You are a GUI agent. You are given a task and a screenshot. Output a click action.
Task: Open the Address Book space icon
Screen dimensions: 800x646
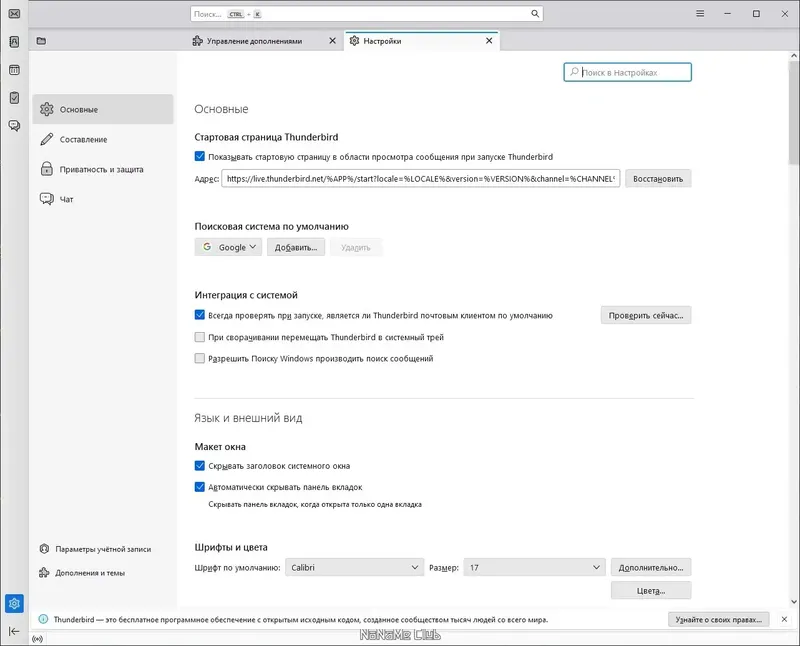14,42
